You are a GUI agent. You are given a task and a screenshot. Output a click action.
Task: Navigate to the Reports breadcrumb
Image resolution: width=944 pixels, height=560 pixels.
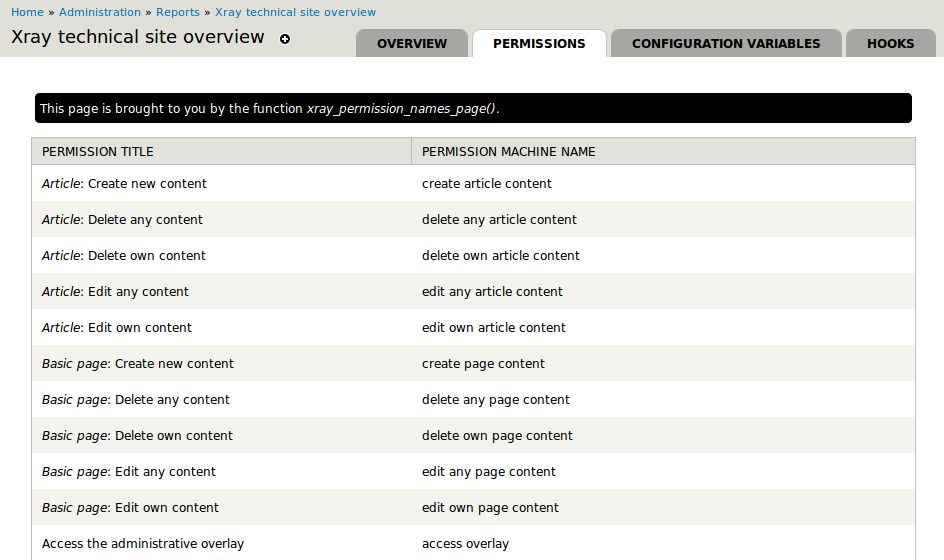click(178, 12)
